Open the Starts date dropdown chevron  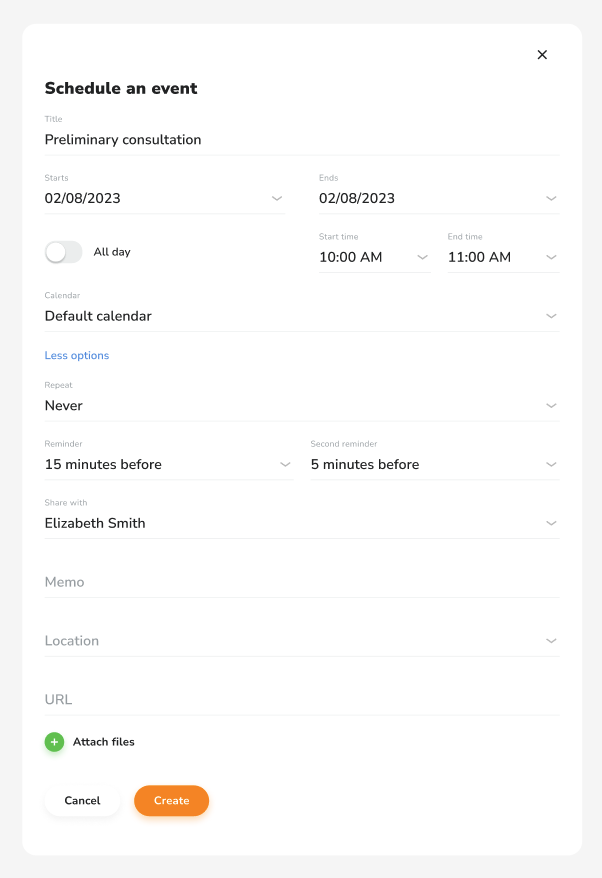[277, 198]
